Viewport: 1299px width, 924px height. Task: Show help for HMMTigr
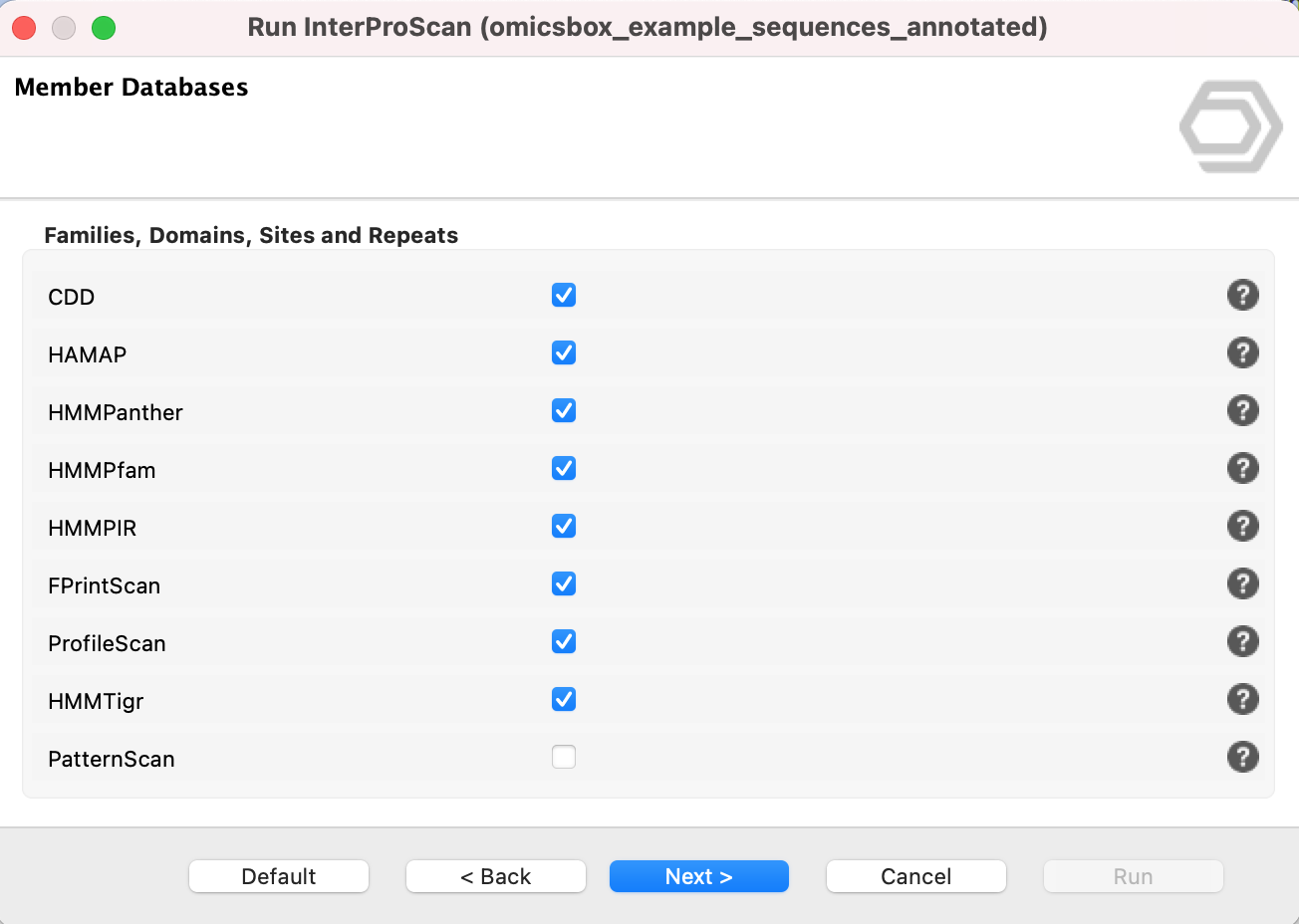tap(1242, 700)
